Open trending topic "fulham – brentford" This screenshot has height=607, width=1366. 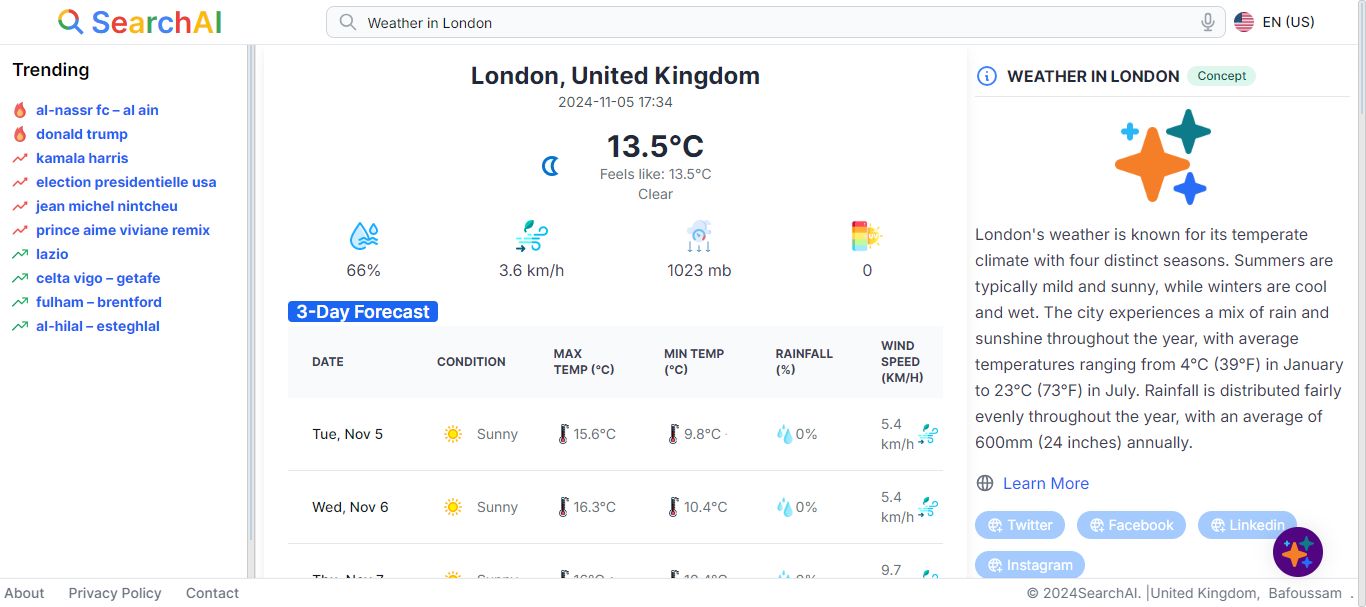pos(99,302)
